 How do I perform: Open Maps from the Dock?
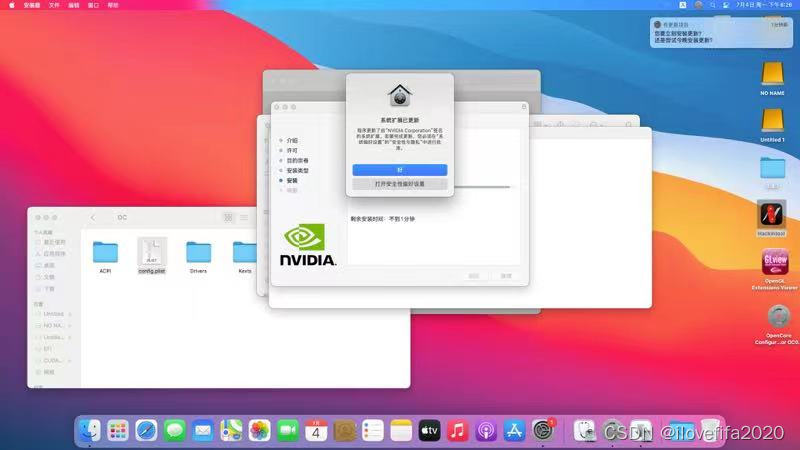(231, 431)
